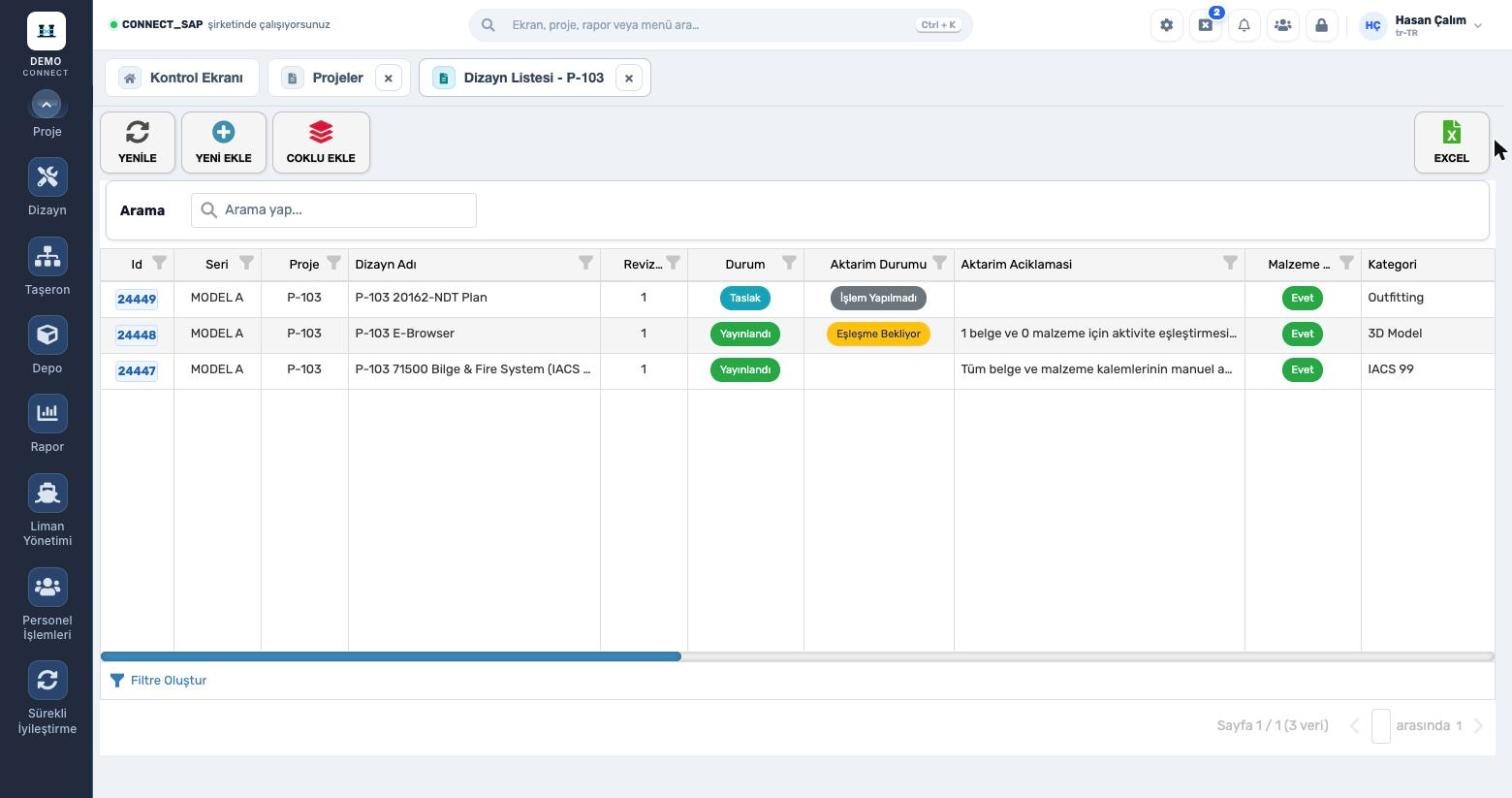Export the list using EXCEL button

(x=1451, y=142)
